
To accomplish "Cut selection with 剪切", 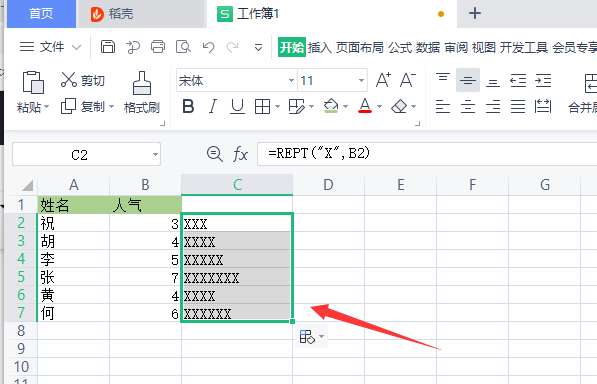I will click(x=83, y=80).
